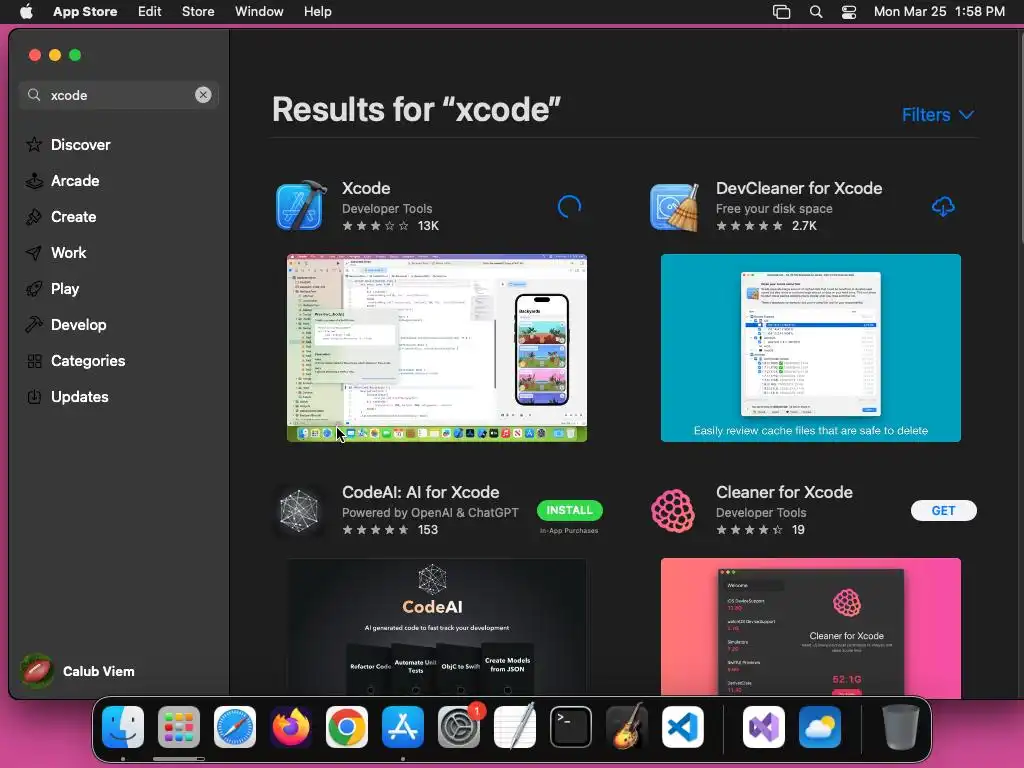Open the CodeAI: AI for Xcode title

421,492
